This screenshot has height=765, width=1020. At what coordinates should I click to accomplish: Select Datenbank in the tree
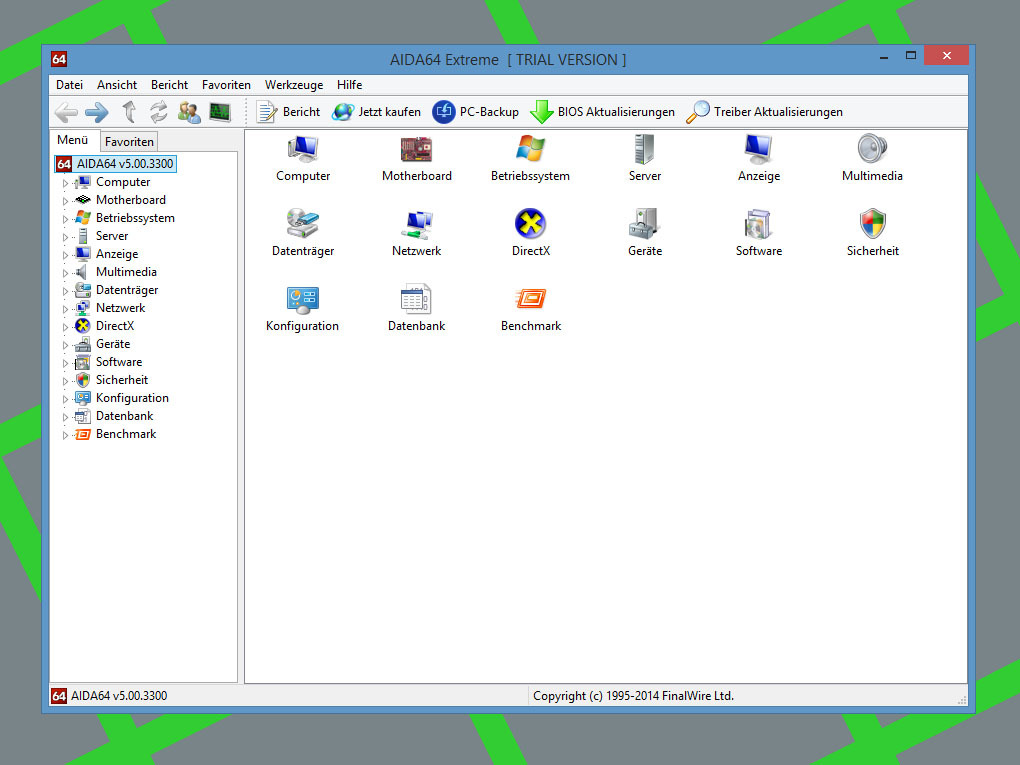124,416
